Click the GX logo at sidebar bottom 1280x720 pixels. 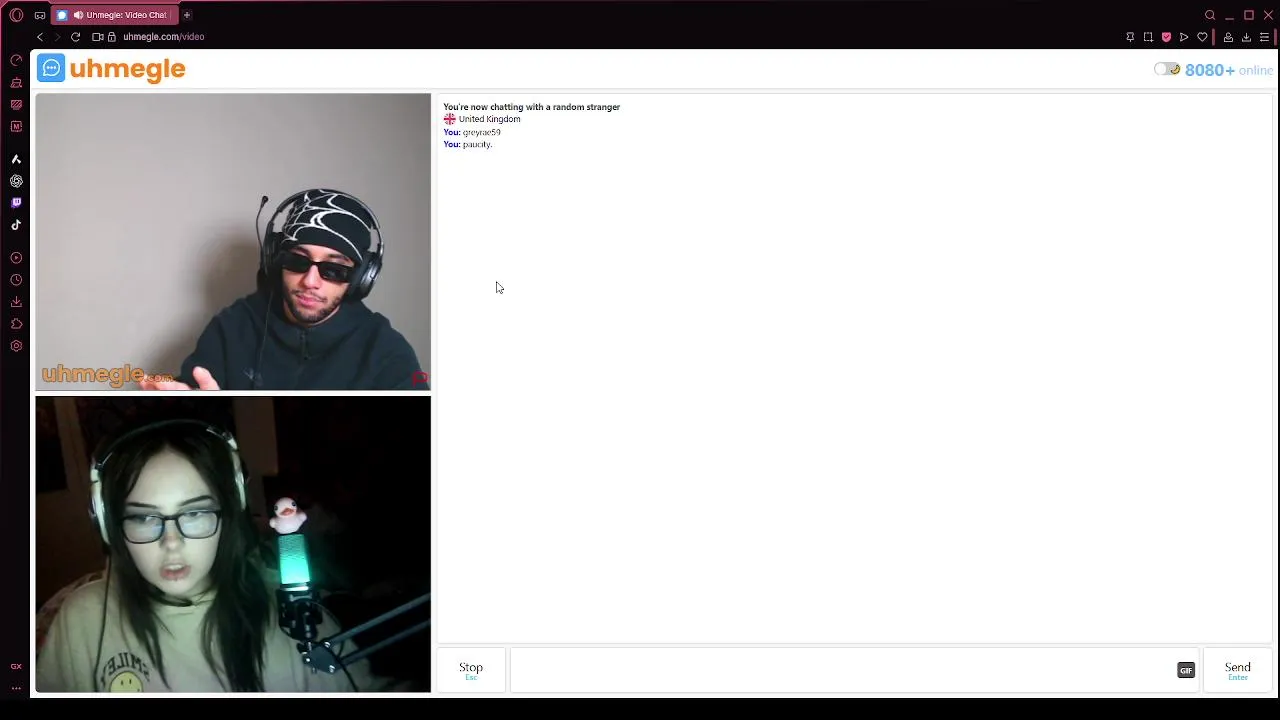pyautogui.click(x=16, y=666)
